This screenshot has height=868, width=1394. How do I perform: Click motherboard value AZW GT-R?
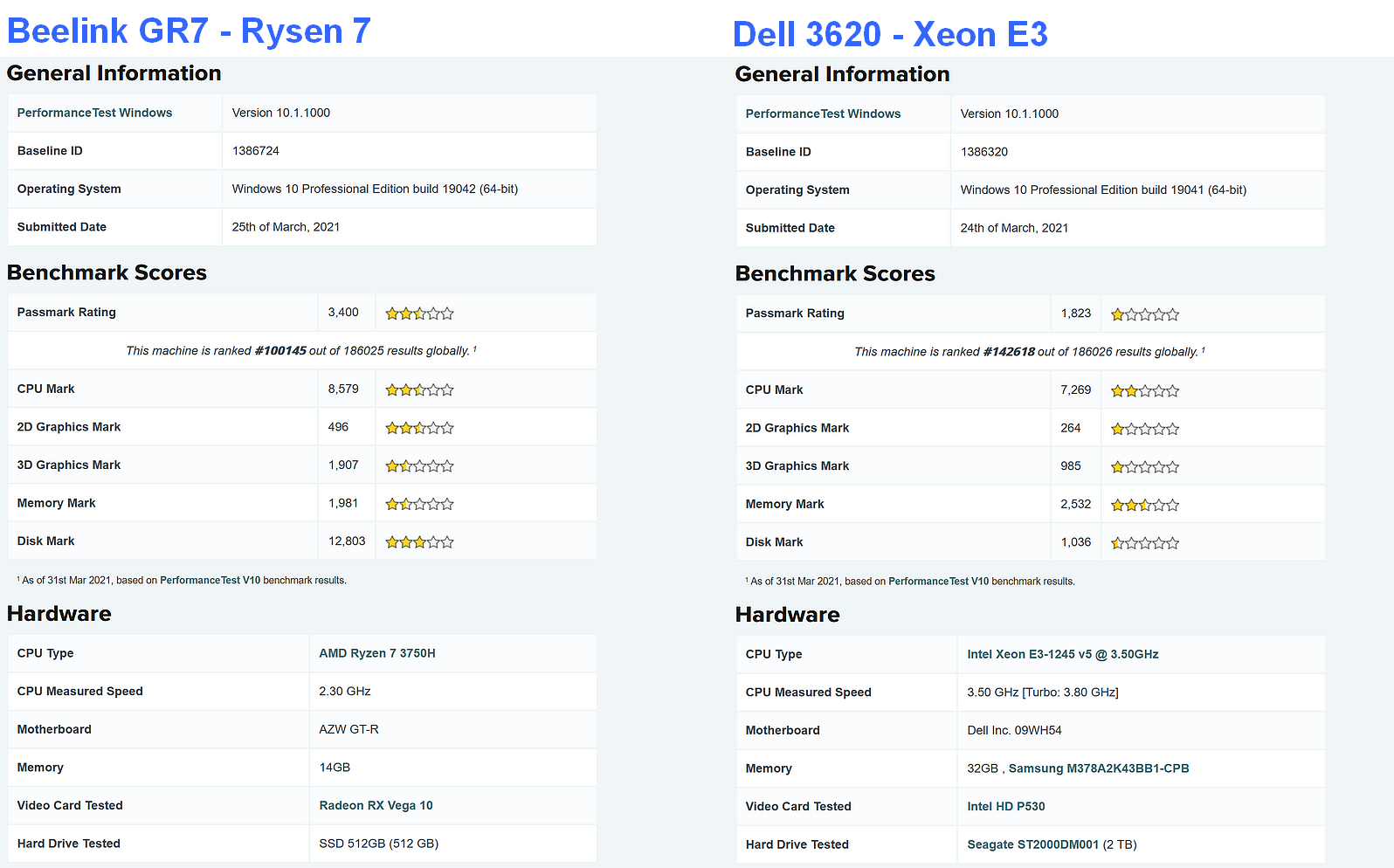pyautogui.click(x=348, y=728)
